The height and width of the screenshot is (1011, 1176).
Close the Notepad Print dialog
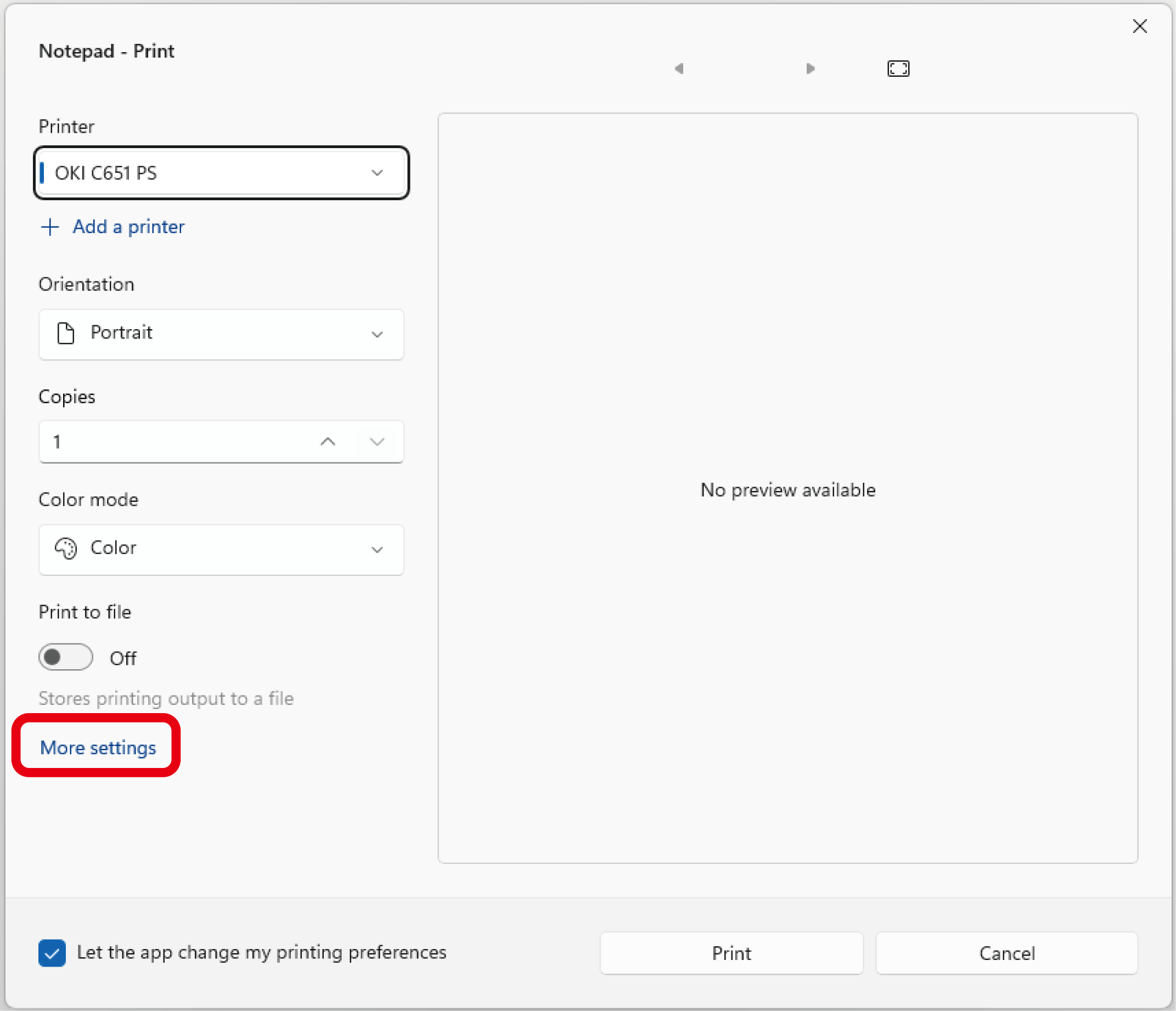[1140, 26]
